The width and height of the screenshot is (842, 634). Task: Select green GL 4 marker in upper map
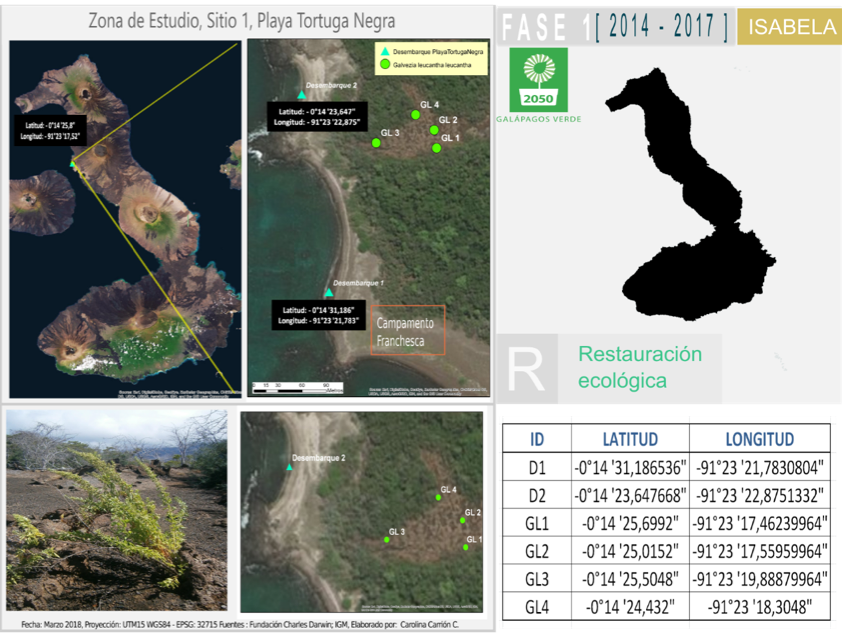[x=415, y=114]
